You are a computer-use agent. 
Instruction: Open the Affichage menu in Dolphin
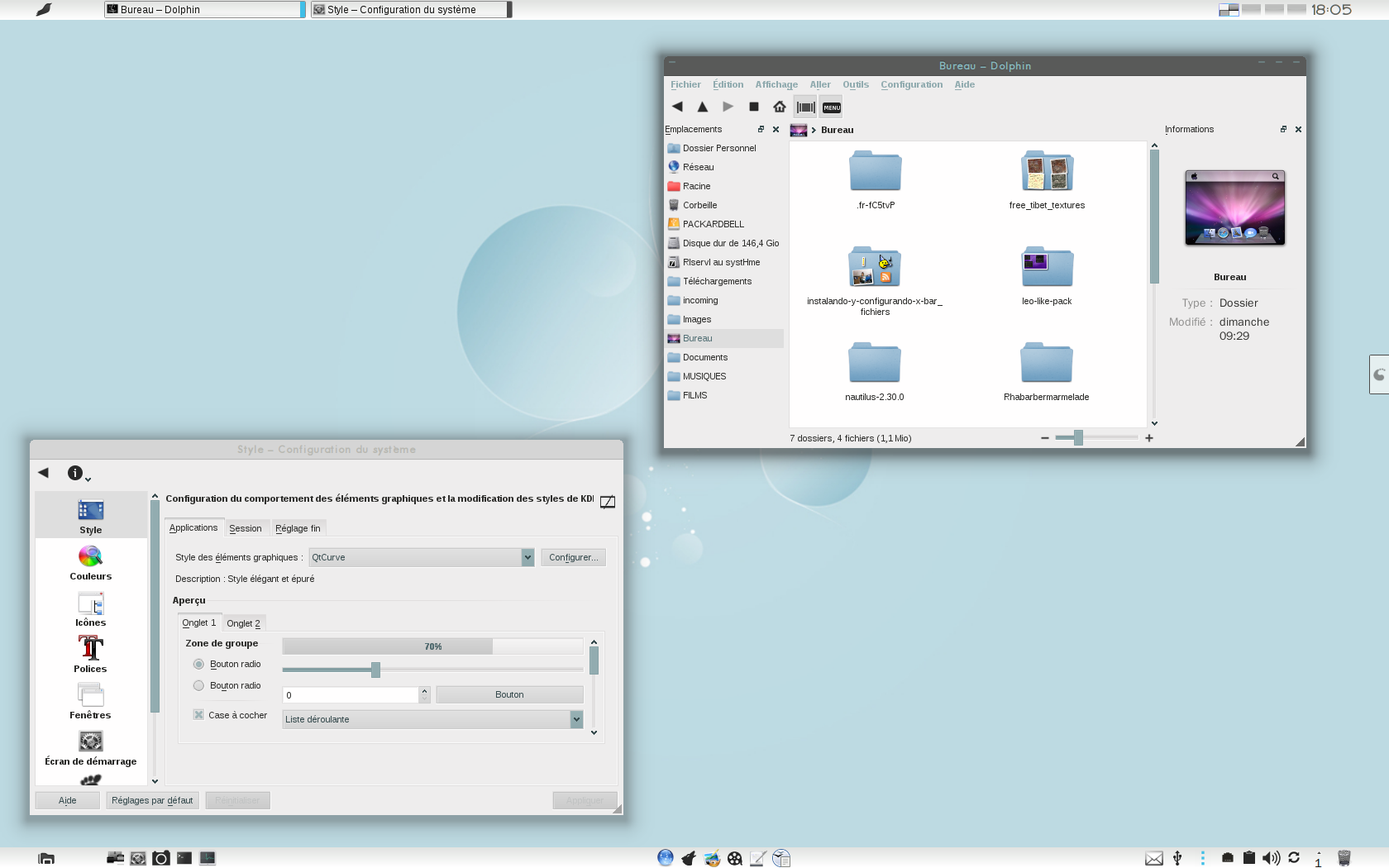776,84
